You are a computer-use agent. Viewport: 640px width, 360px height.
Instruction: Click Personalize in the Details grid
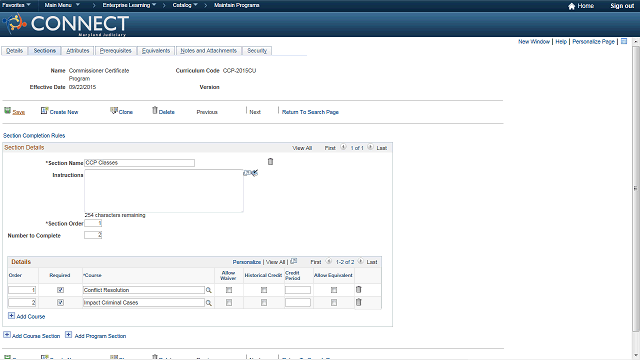pos(247,262)
